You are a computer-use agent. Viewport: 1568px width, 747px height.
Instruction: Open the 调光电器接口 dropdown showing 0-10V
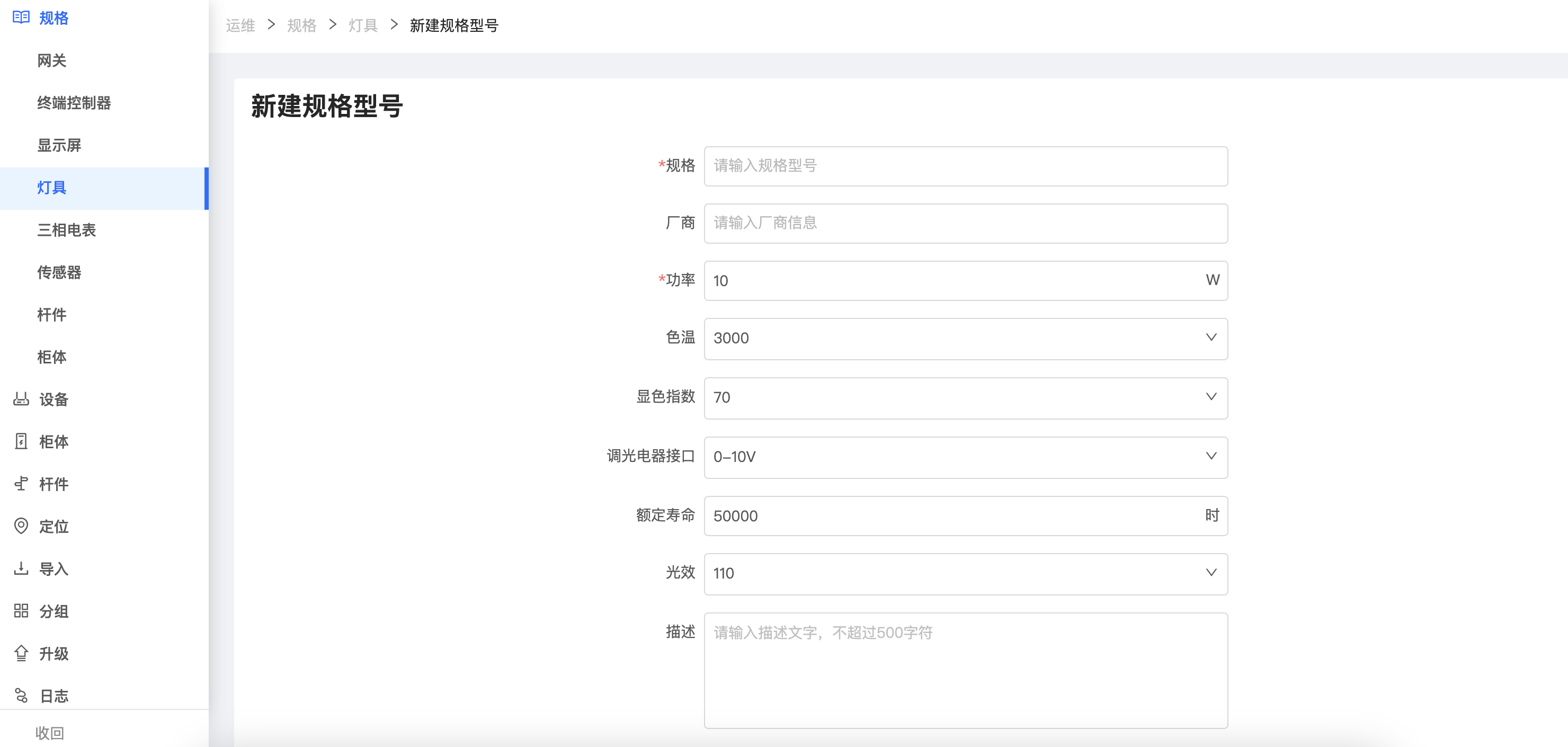point(965,457)
